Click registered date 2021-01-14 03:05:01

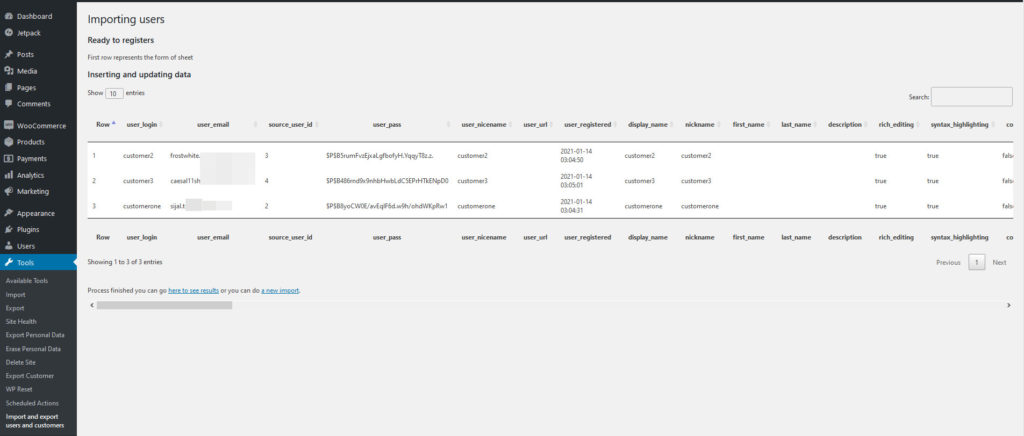click(577, 180)
